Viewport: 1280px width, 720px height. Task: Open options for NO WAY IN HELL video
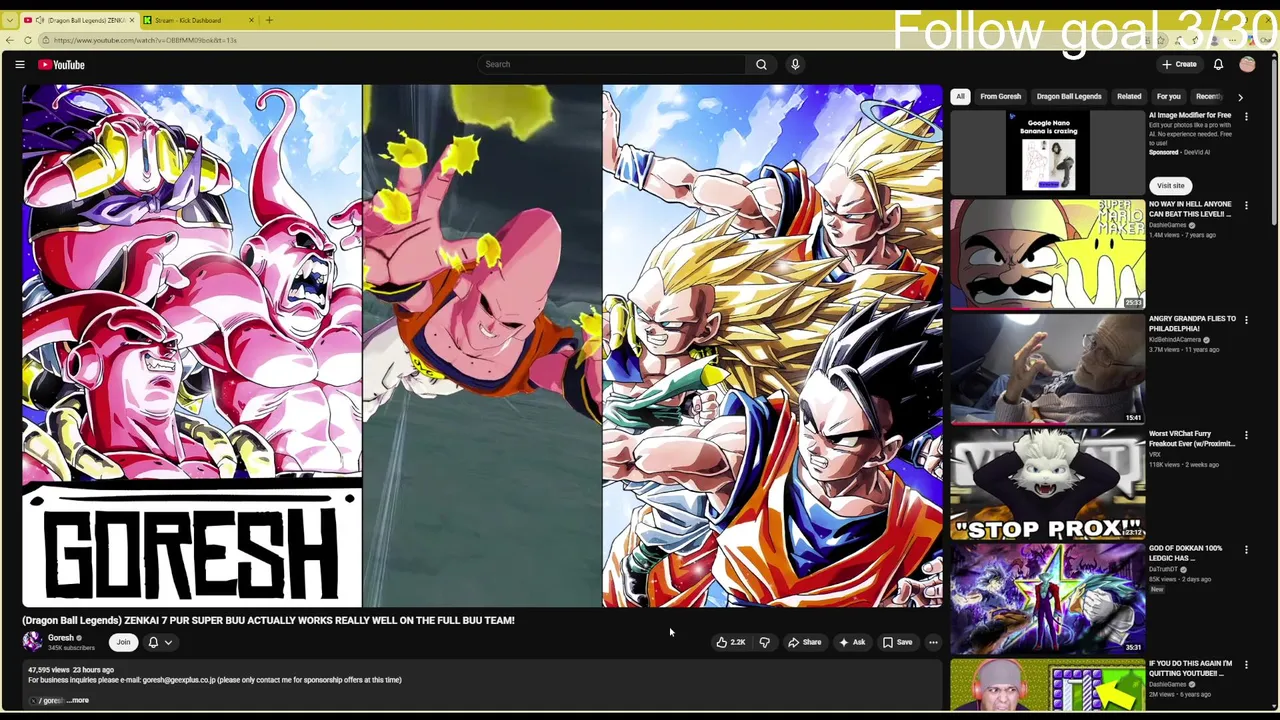point(1246,205)
